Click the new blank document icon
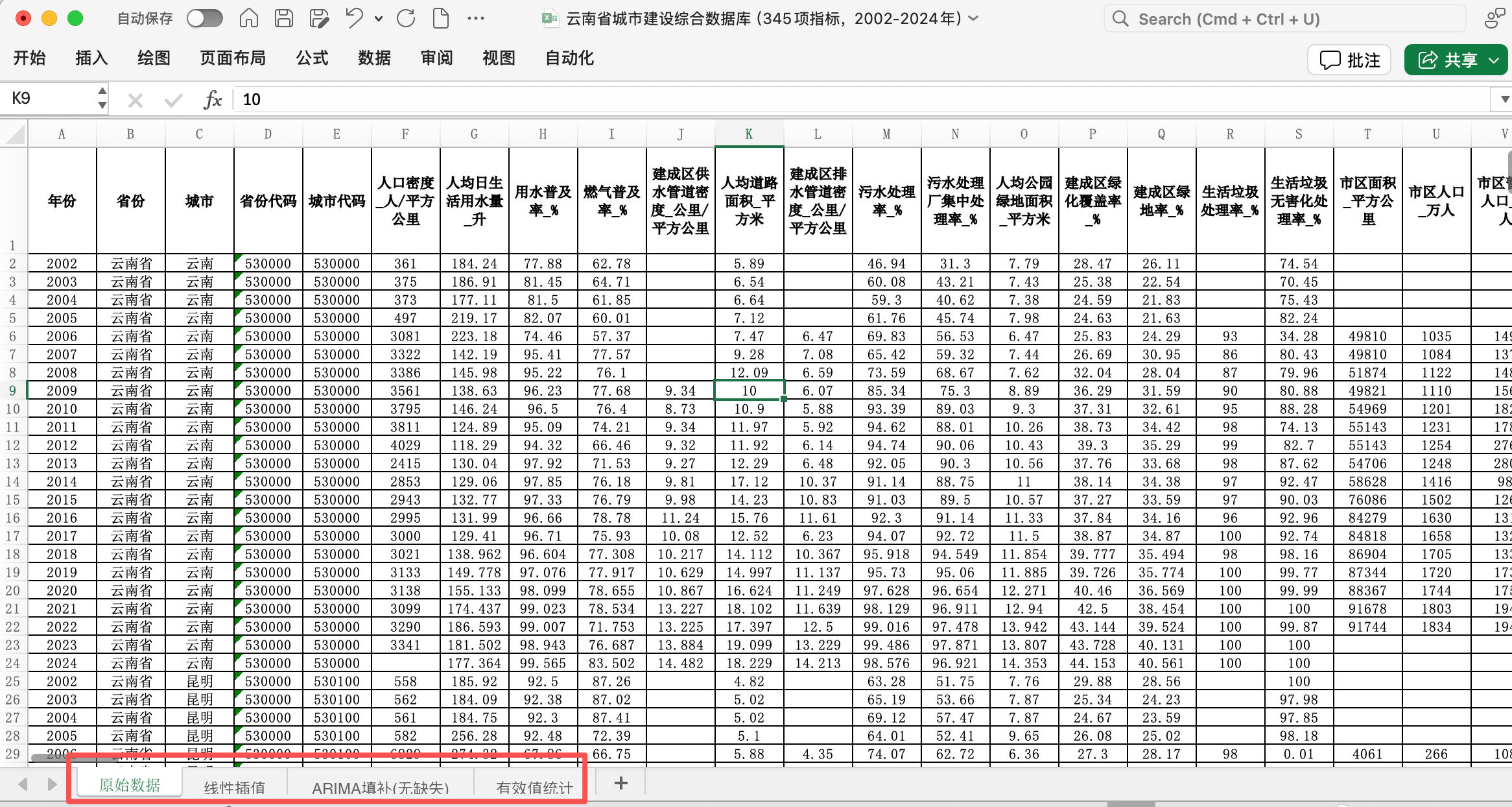Screen dimensions: 1512x807 click(441, 18)
